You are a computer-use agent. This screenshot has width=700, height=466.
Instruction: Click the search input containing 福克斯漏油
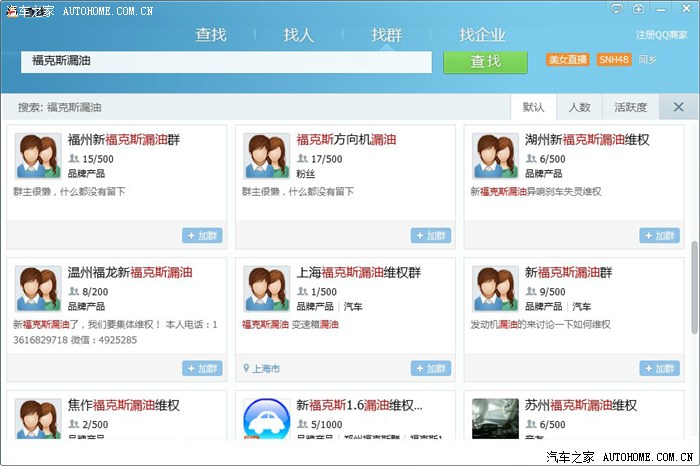click(230, 61)
